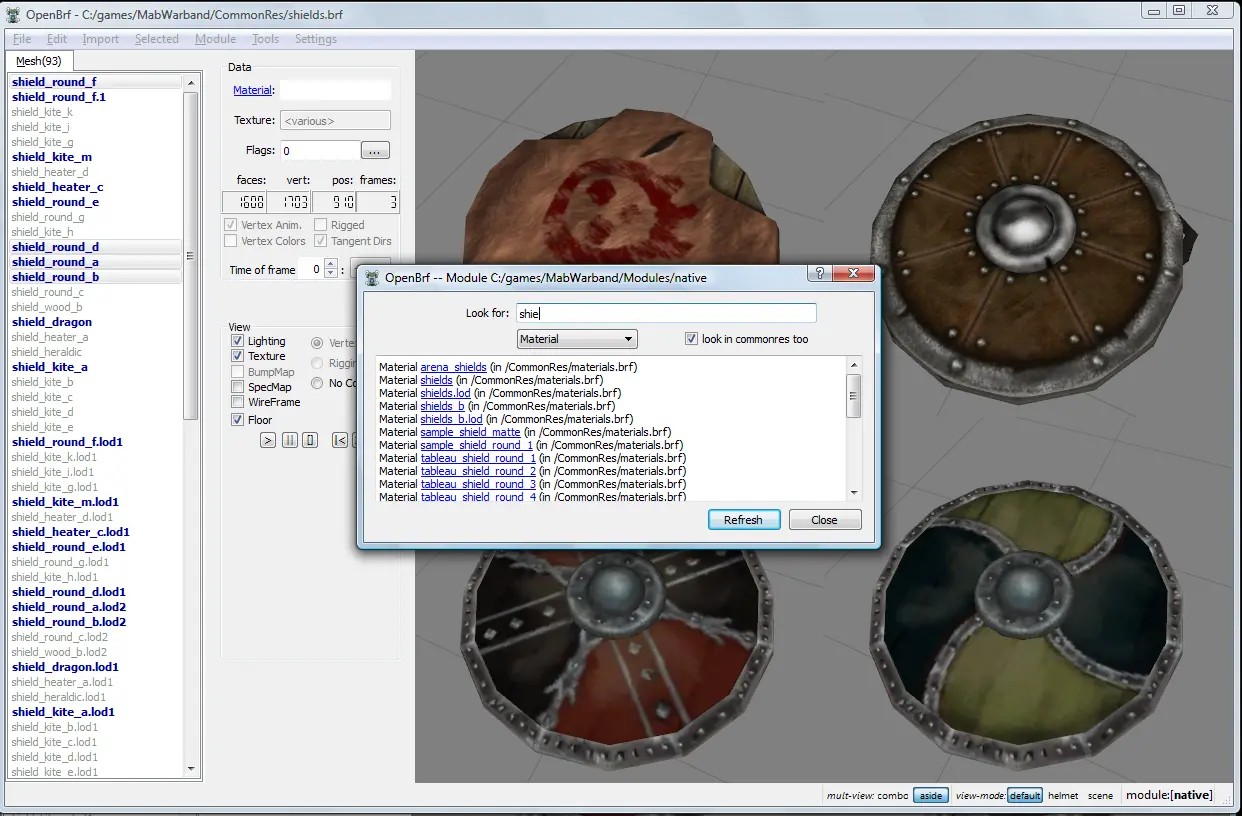Increase the Time of frame value

[331, 265]
